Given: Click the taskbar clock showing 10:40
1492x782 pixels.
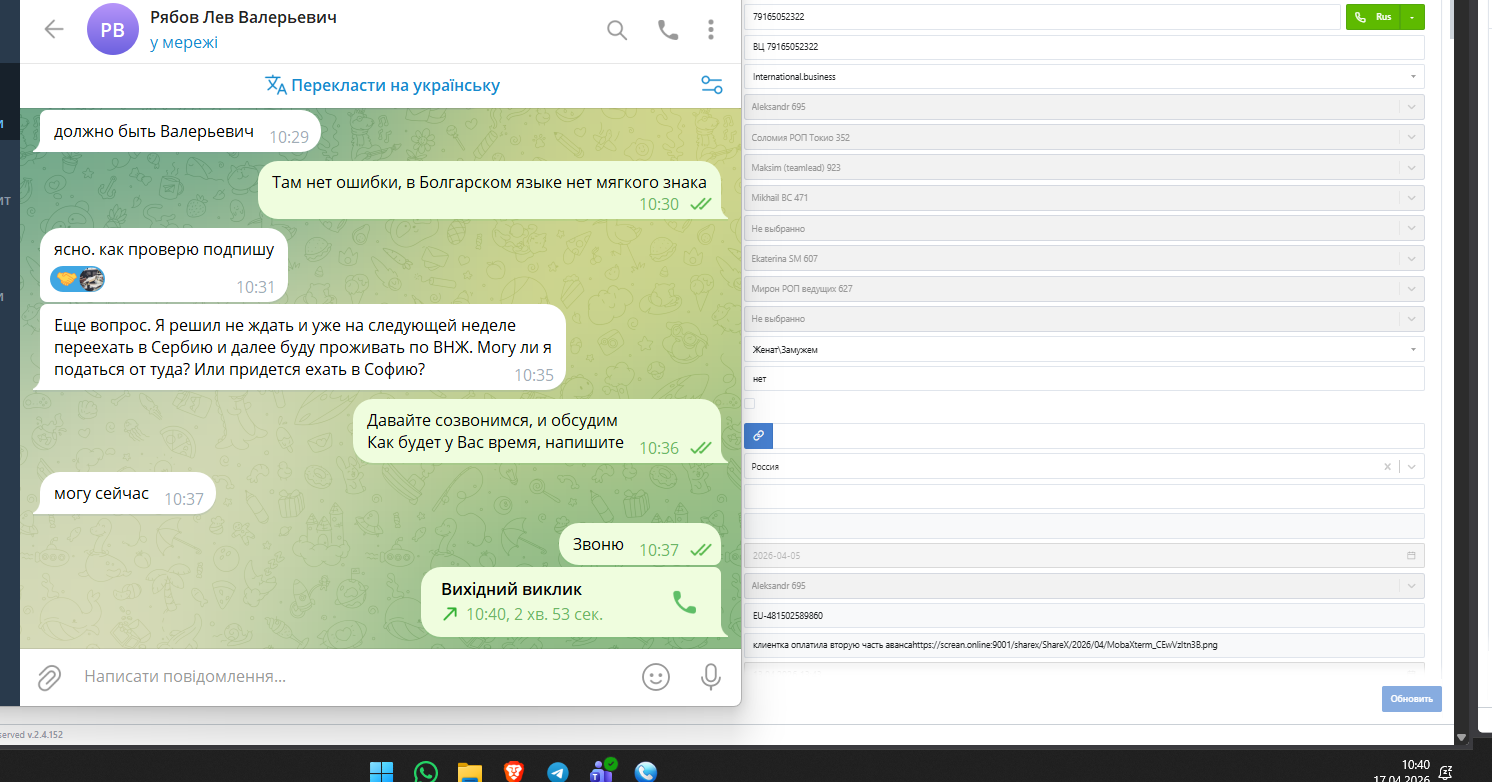Looking at the screenshot, I should [1415, 765].
